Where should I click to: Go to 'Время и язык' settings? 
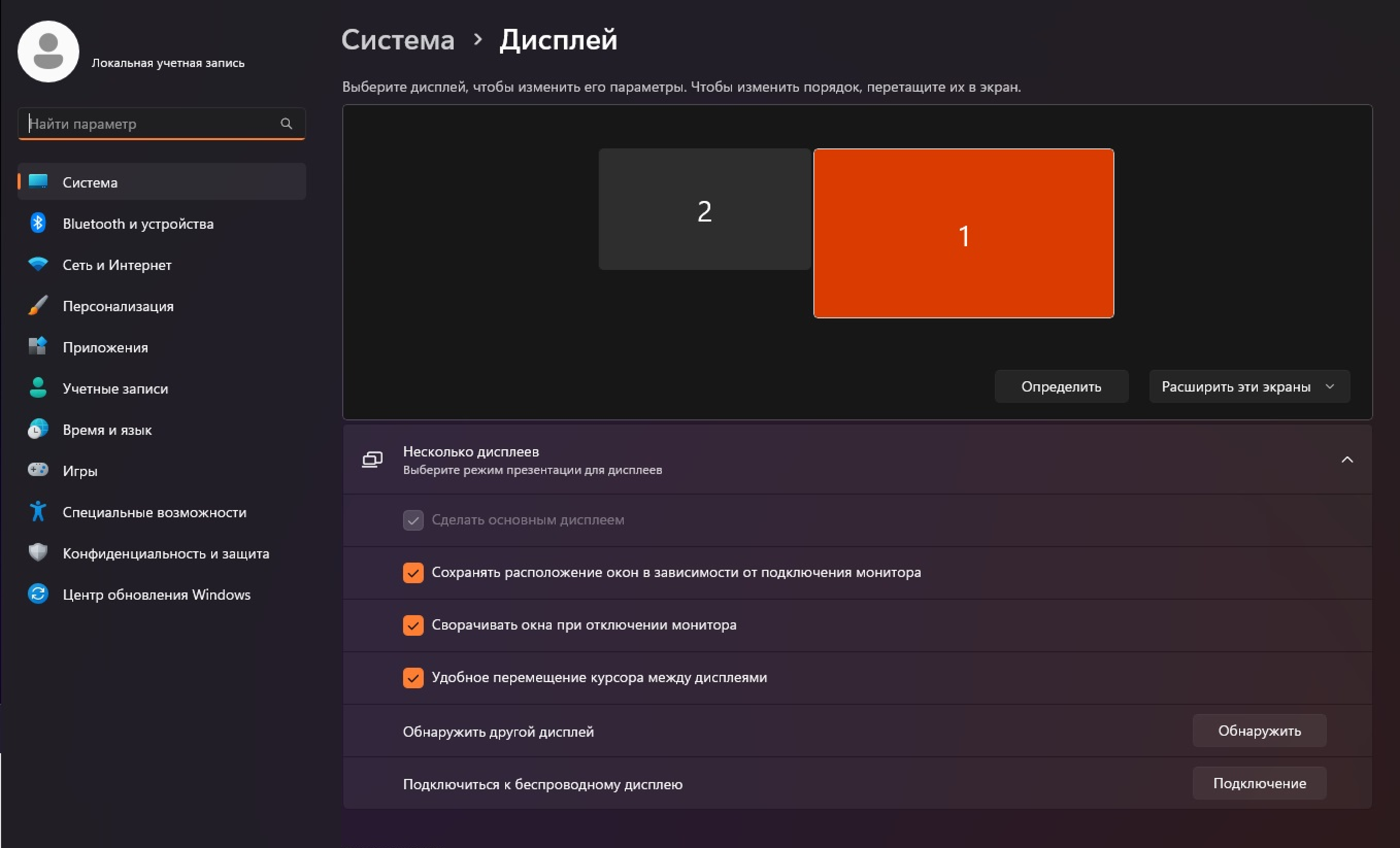162,429
